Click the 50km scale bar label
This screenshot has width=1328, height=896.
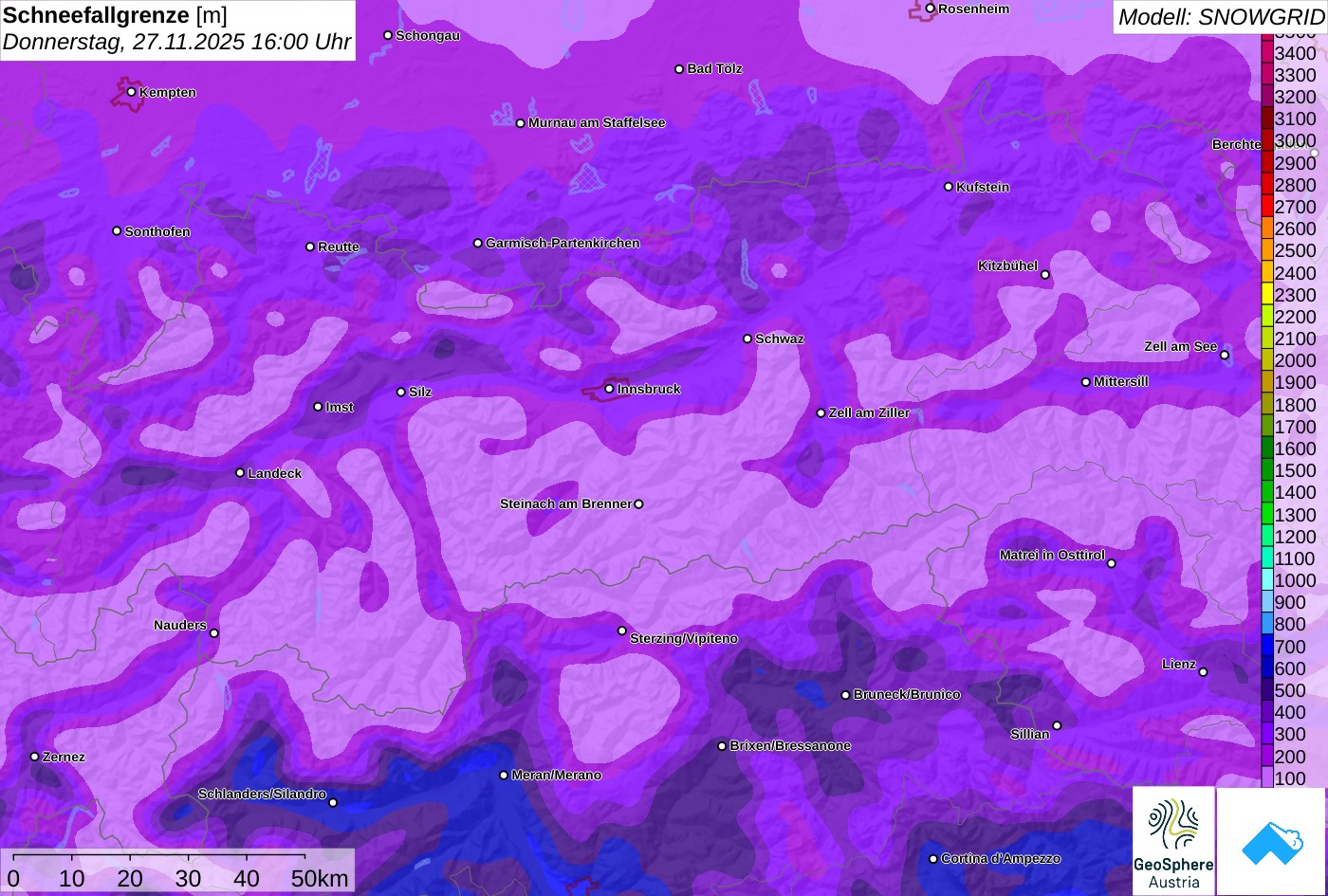coord(320,879)
